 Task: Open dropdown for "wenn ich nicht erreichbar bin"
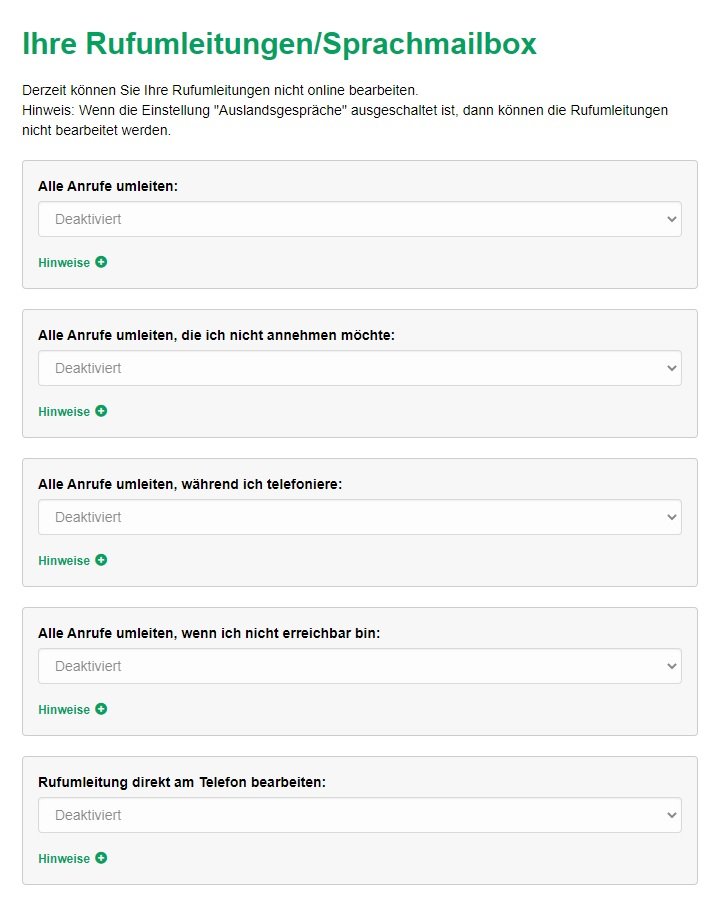tap(360, 666)
